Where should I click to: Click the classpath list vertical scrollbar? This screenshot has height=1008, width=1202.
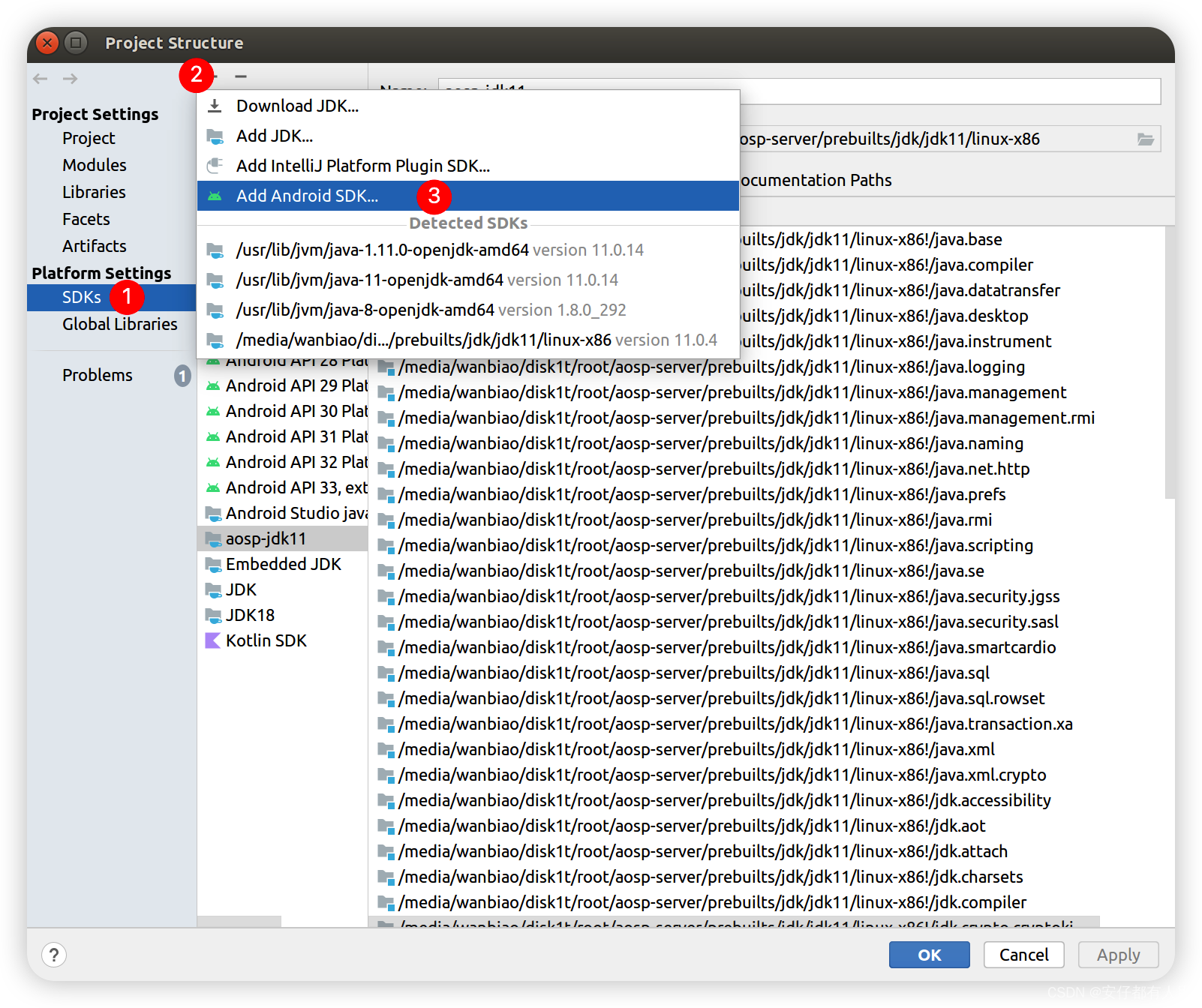pos(1170,361)
